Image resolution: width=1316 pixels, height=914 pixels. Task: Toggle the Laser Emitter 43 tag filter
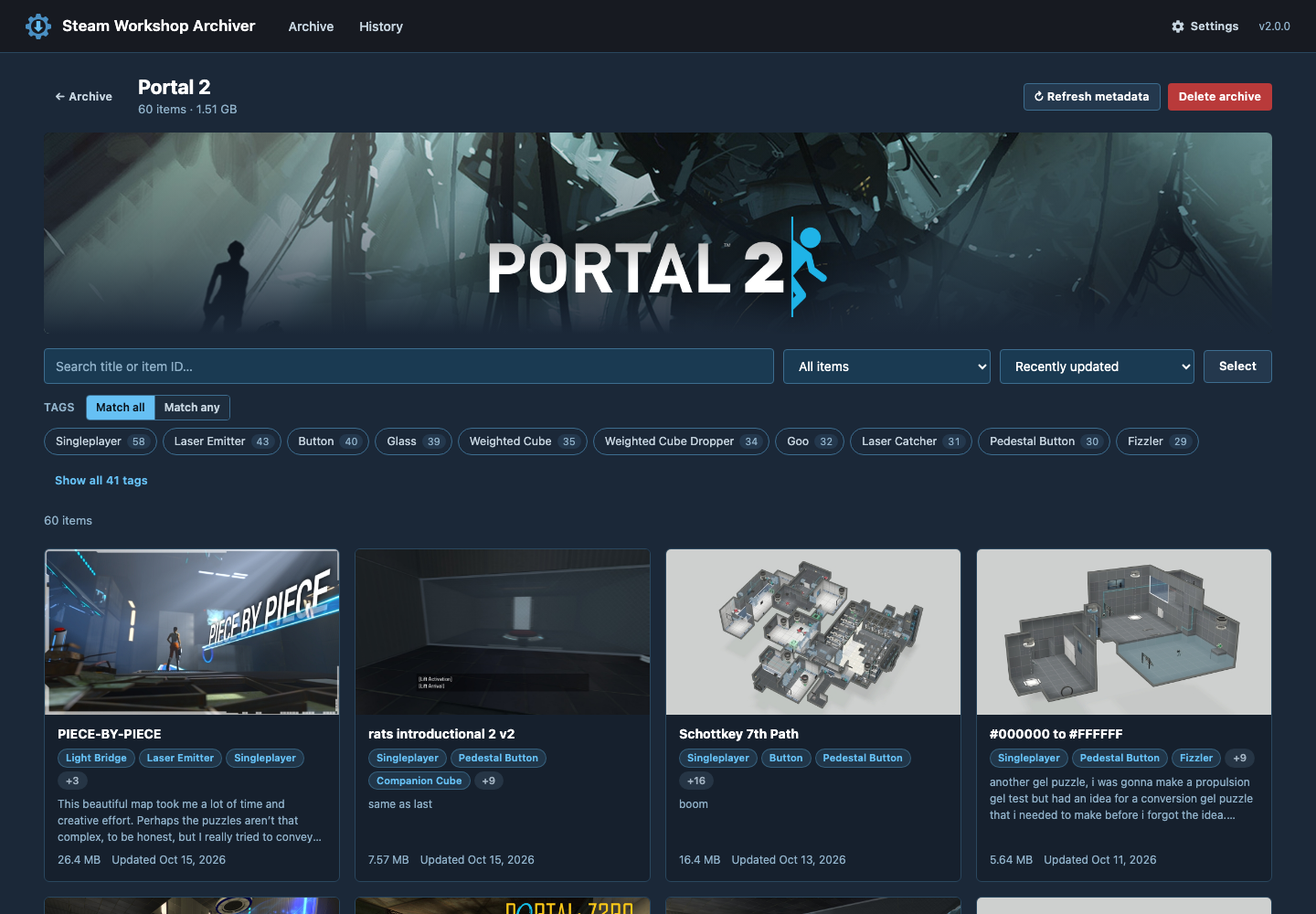coord(222,441)
